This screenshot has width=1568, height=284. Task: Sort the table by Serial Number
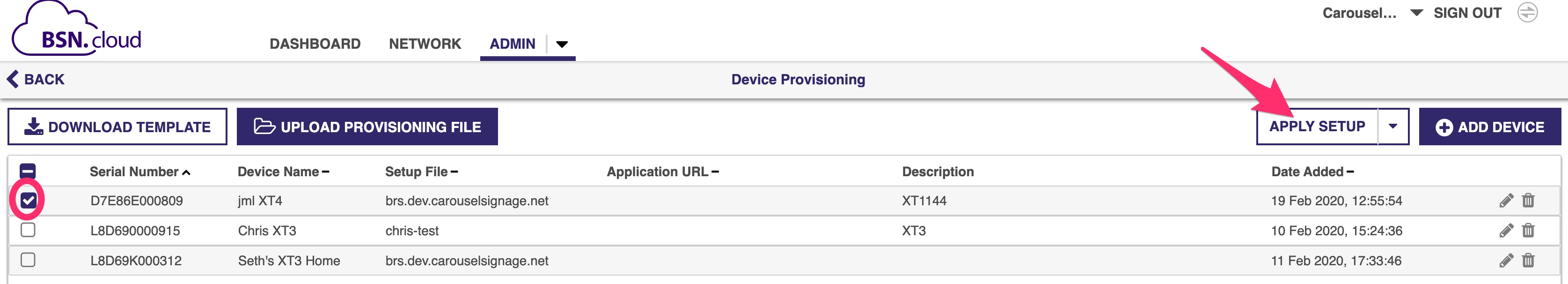tap(140, 172)
